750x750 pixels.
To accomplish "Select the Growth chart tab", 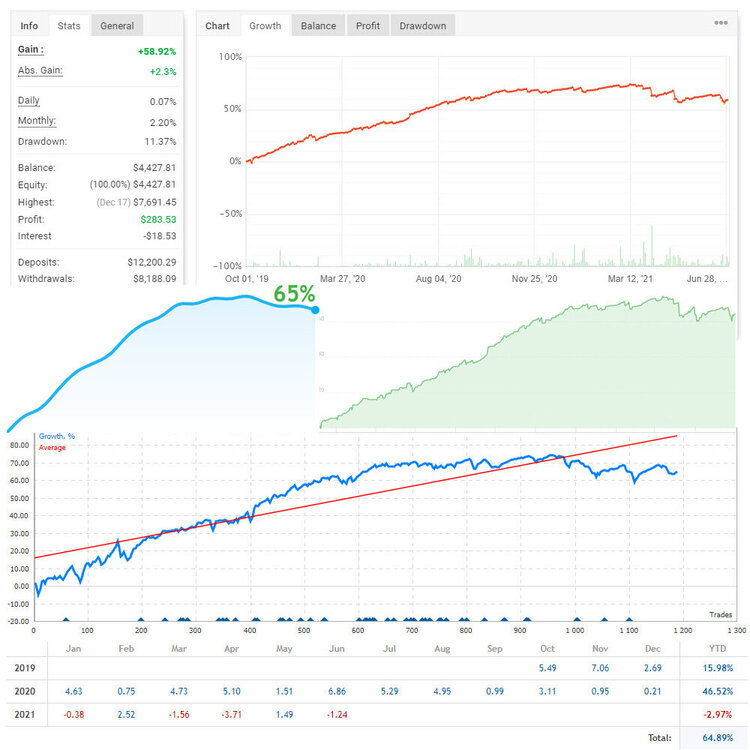I will (x=265, y=26).
